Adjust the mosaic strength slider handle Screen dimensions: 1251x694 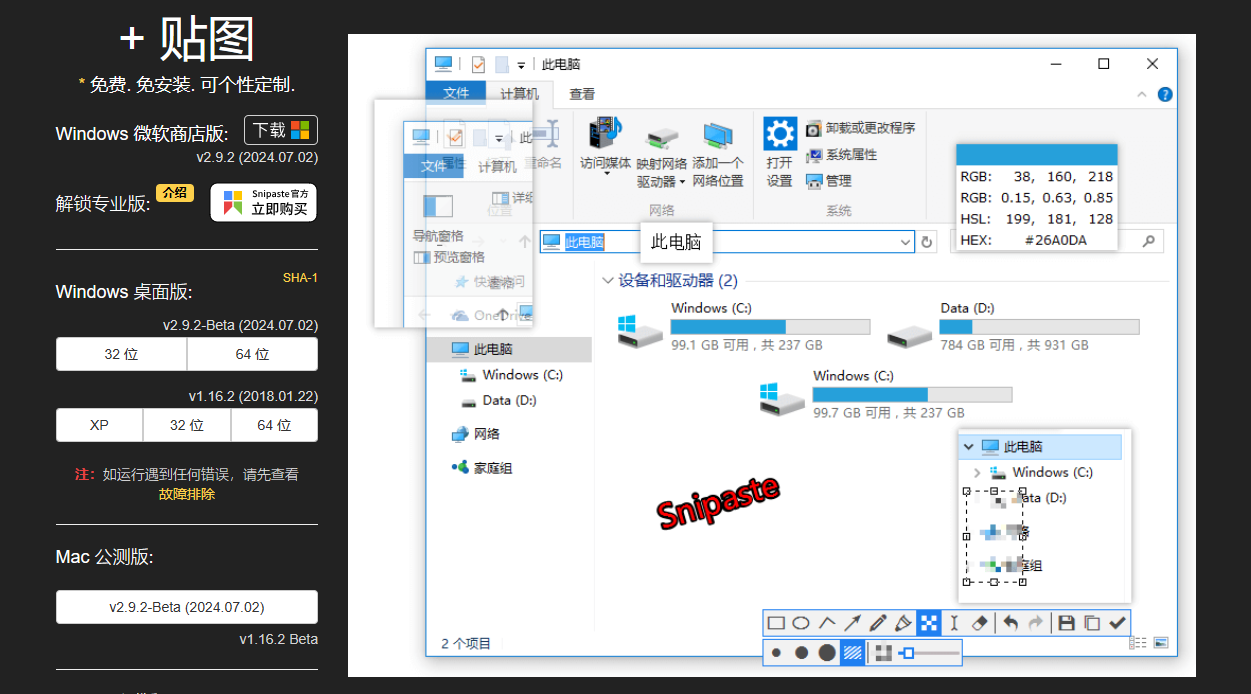tap(908, 653)
